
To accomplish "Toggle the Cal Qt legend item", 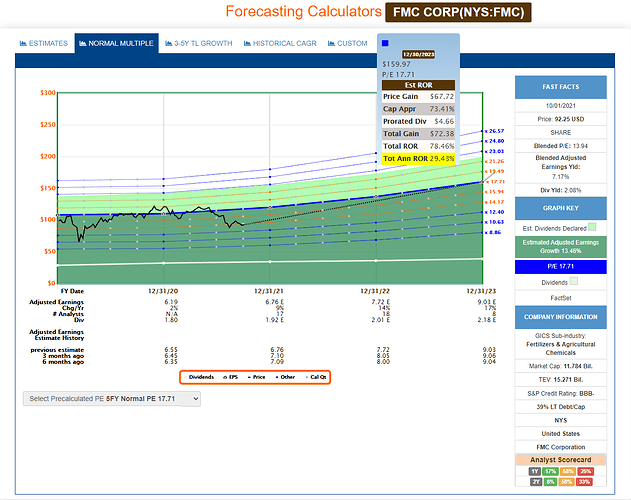I will pyautogui.click(x=316, y=377).
